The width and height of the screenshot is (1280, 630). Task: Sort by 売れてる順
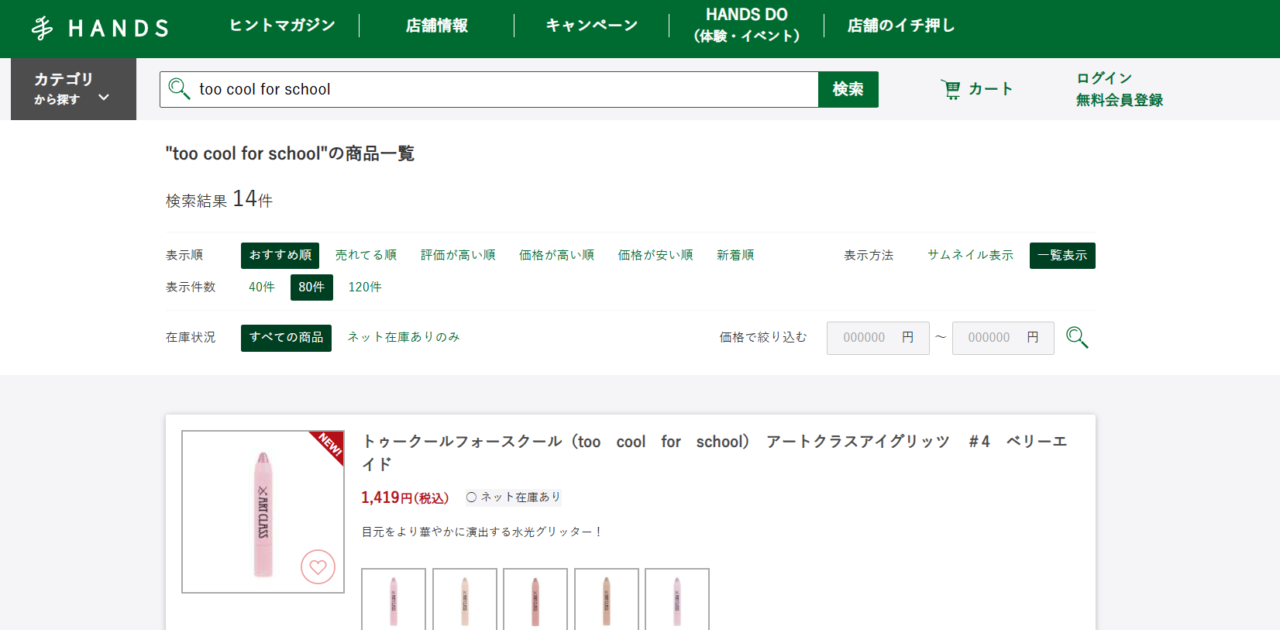(366, 255)
